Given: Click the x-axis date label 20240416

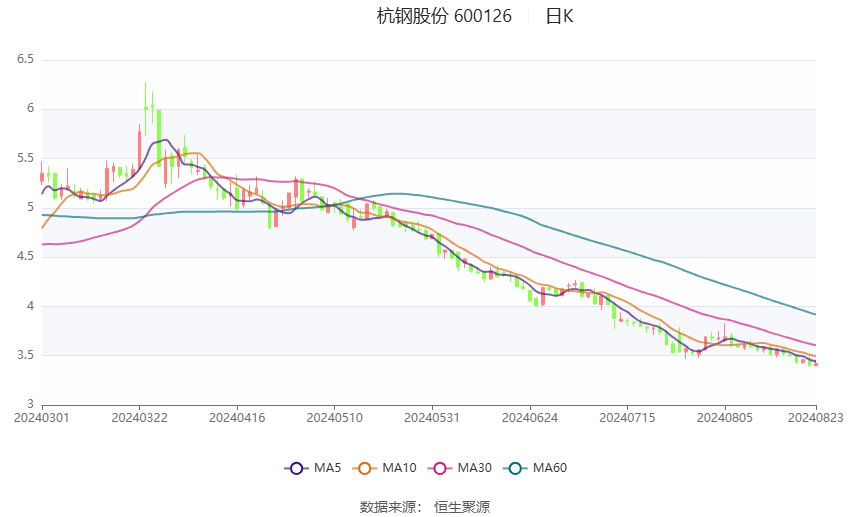Looking at the screenshot, I should tap(237, 418).
